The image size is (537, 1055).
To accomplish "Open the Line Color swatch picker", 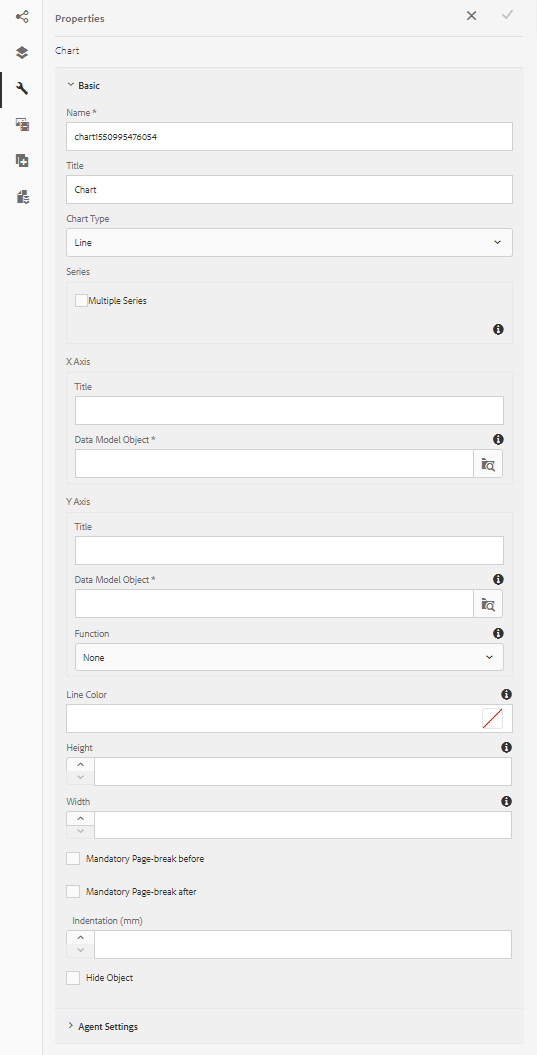I will click(493, 719).
